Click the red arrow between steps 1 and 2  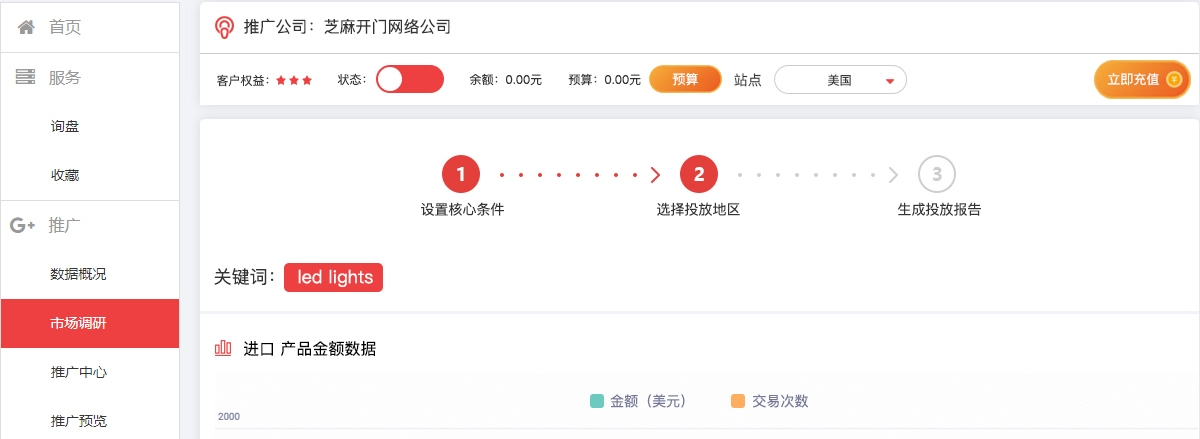click(x=655, y=175)
